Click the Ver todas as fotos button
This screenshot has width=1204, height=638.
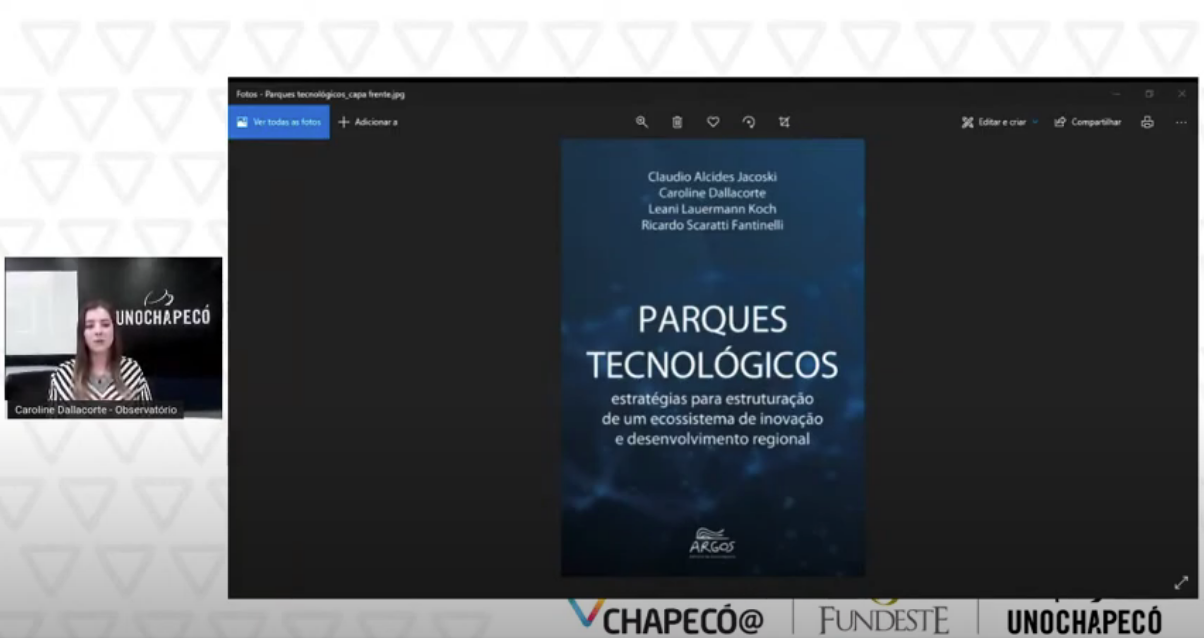point(279,122)
